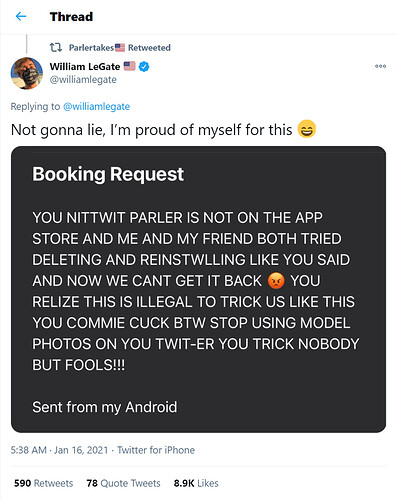Open the Booking Request image attachment

pyautogui.click(x=198, y=289)
